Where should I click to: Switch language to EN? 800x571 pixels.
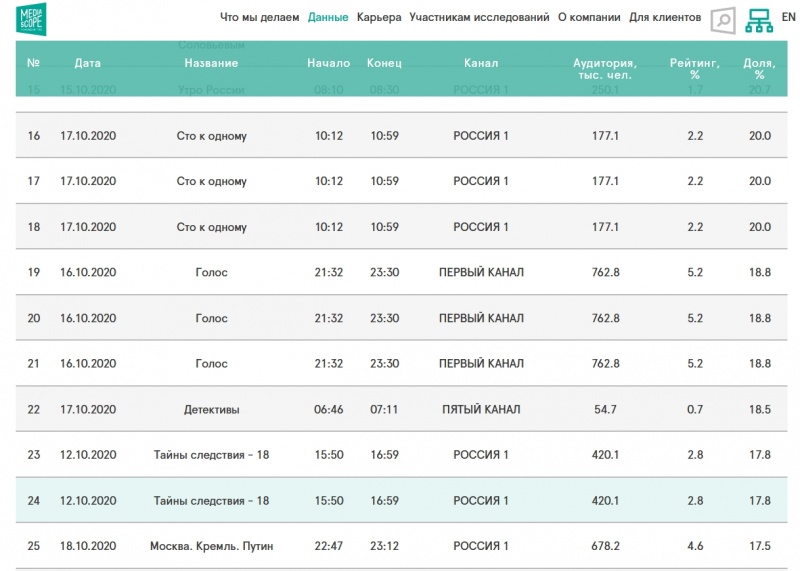(x=788, y=17)
